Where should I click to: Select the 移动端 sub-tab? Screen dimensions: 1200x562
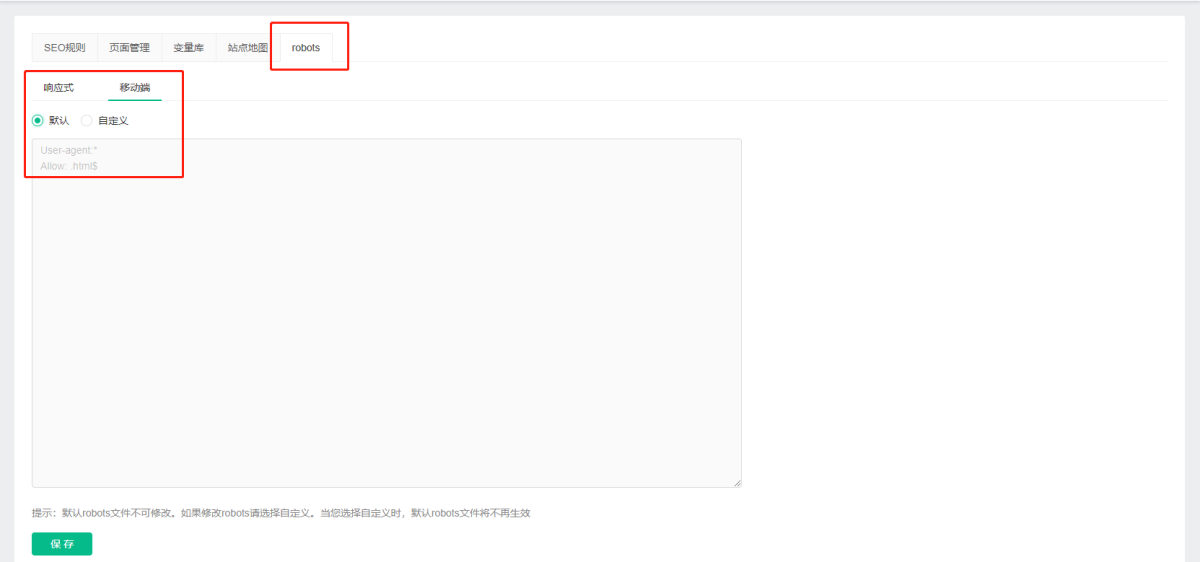click(135, 88)
